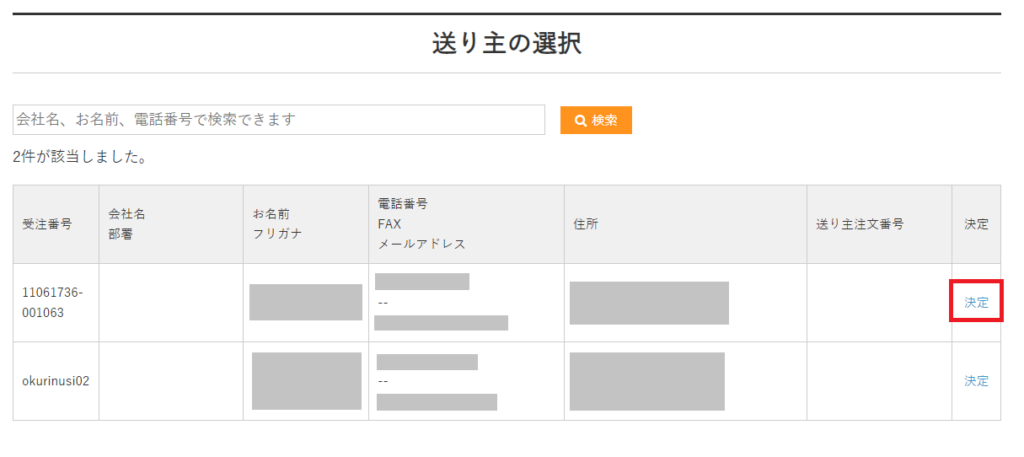
Task: Click the 会社名 部署 column header
Action: click(x=128, y=224)
